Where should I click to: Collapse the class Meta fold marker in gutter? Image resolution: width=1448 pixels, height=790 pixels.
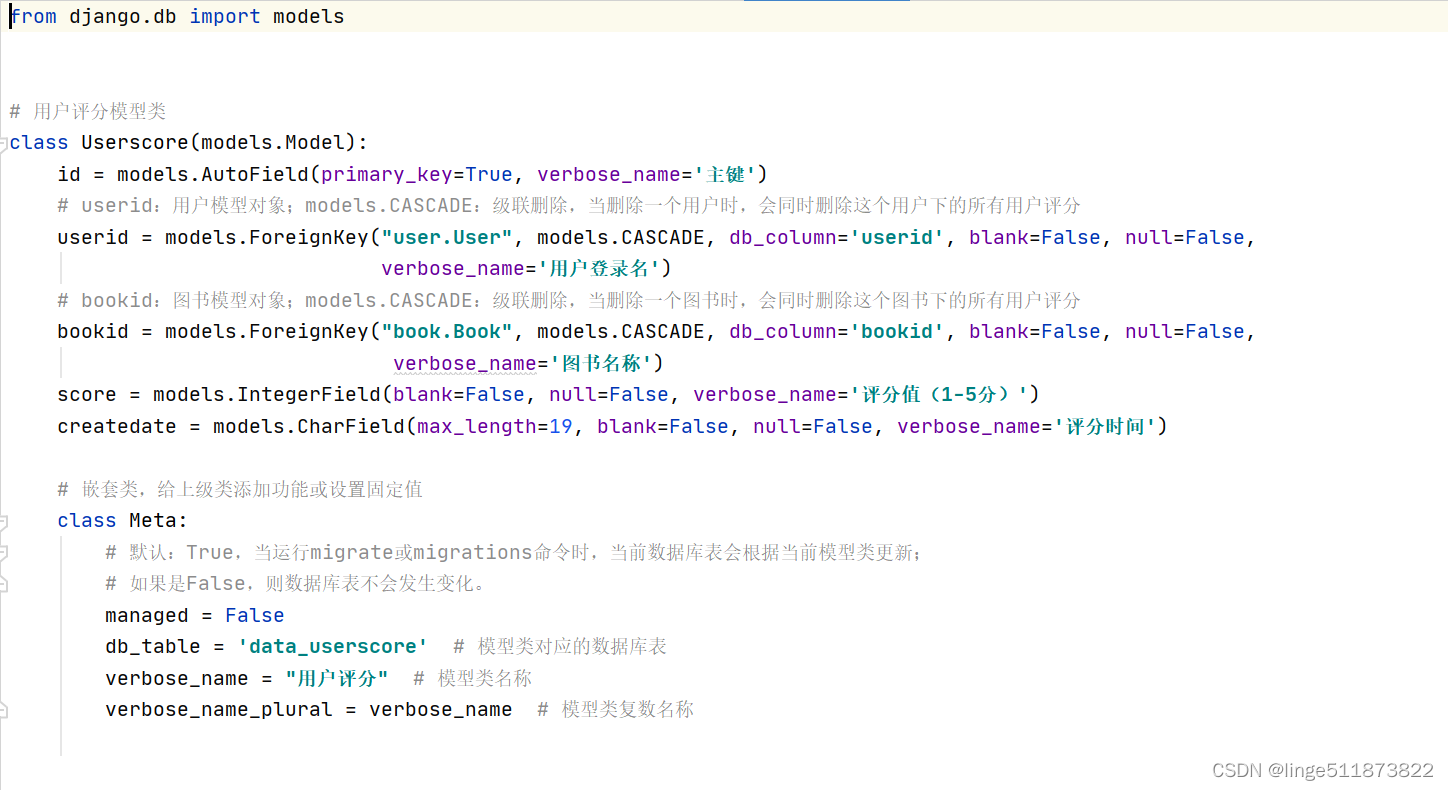(x=3, y=522)
